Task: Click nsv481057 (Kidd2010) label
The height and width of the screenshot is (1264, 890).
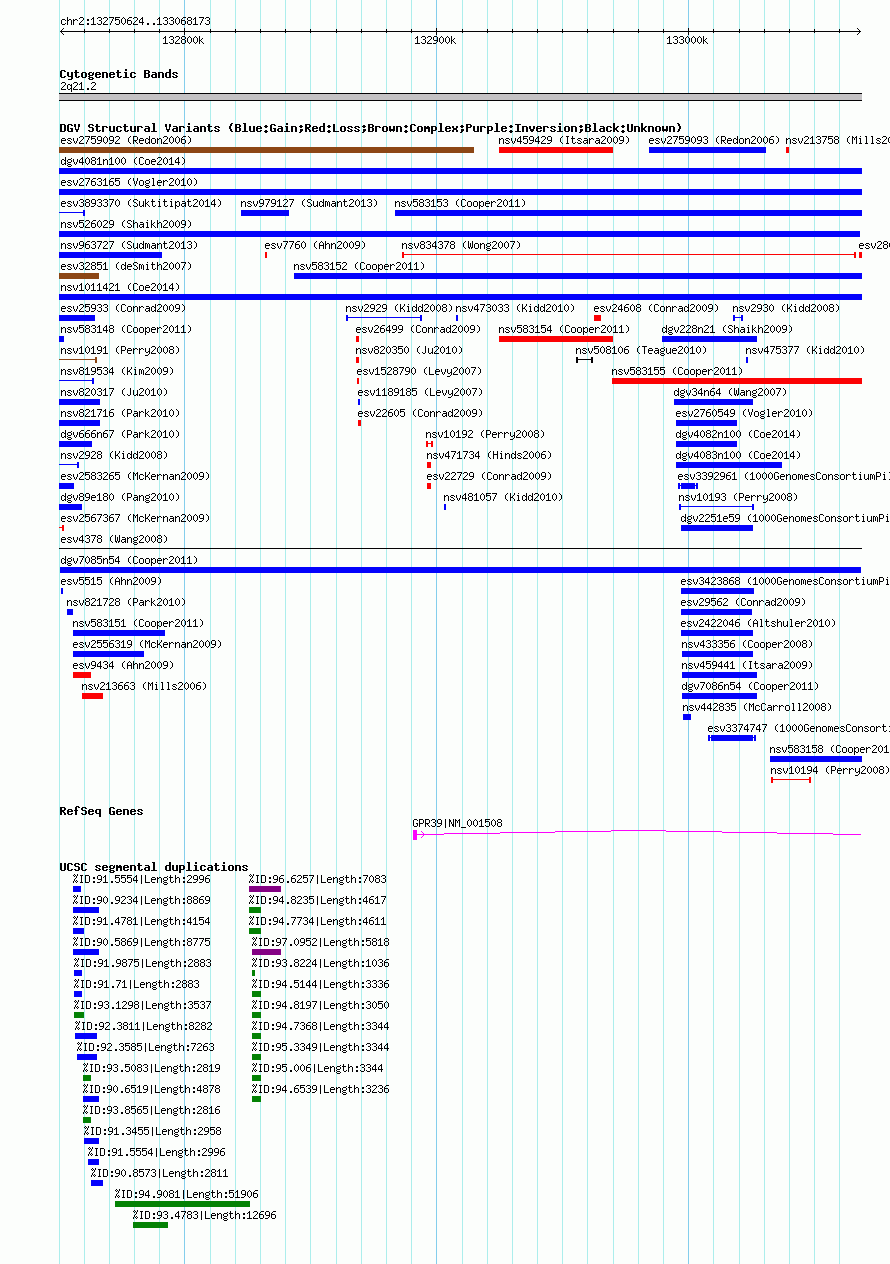Action: pos(503,497)
